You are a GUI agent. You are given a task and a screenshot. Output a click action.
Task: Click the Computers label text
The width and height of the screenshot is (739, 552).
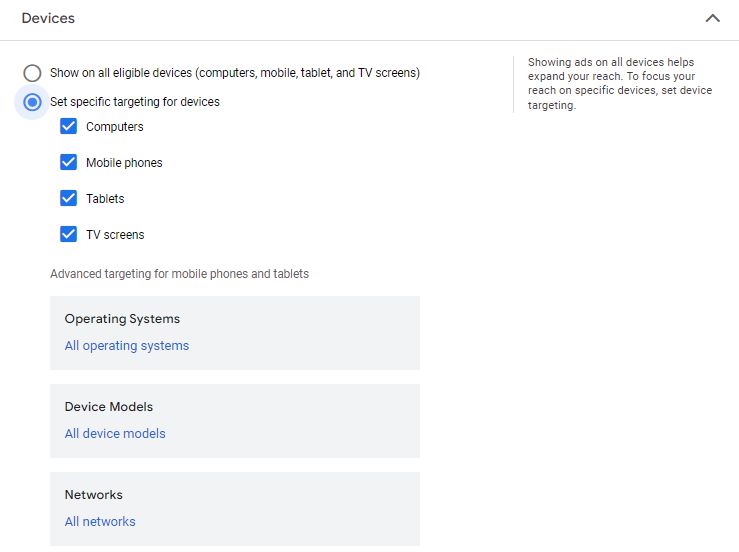(114, 127)
